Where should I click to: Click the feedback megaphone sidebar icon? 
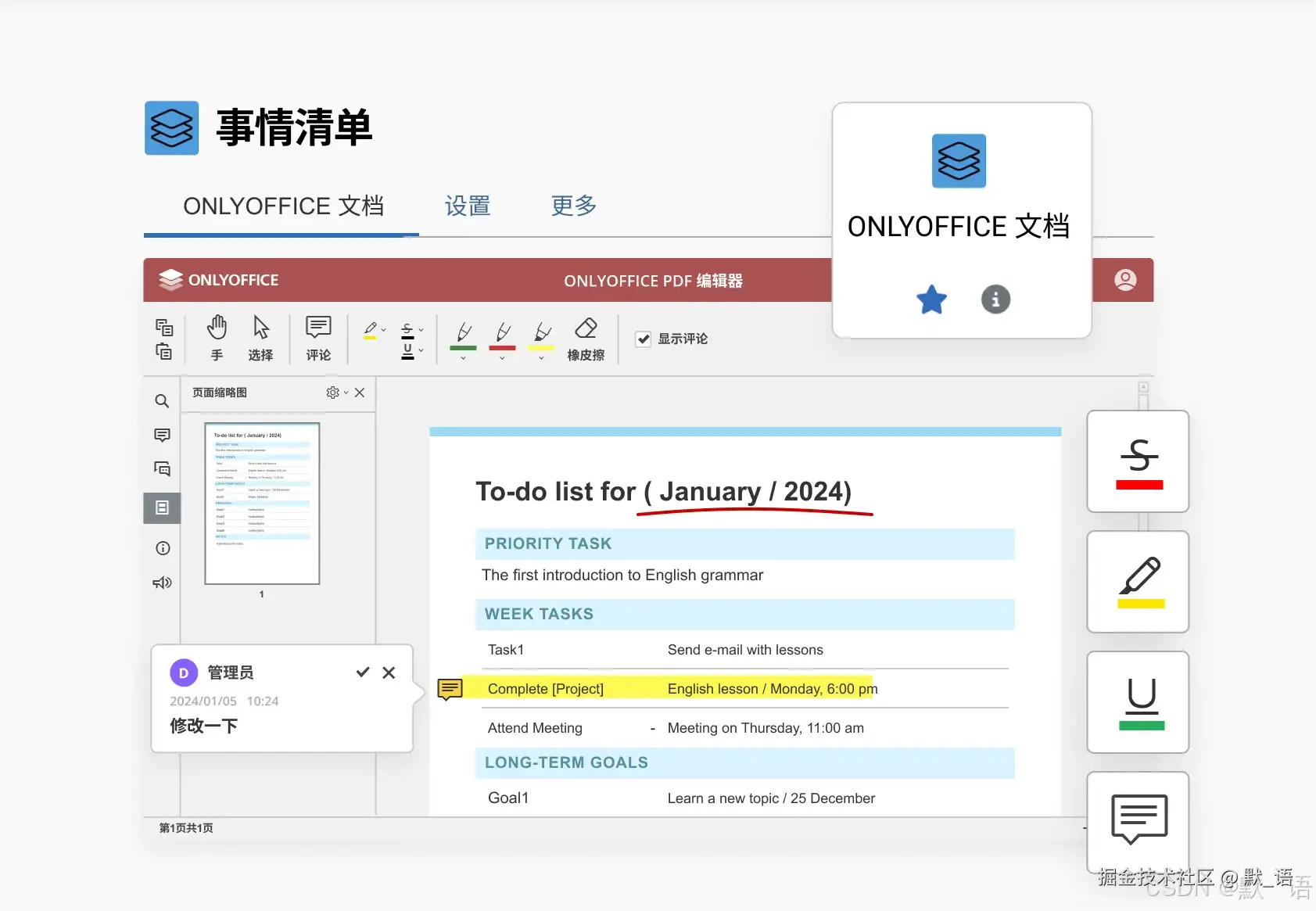click(x=162, y=583)
